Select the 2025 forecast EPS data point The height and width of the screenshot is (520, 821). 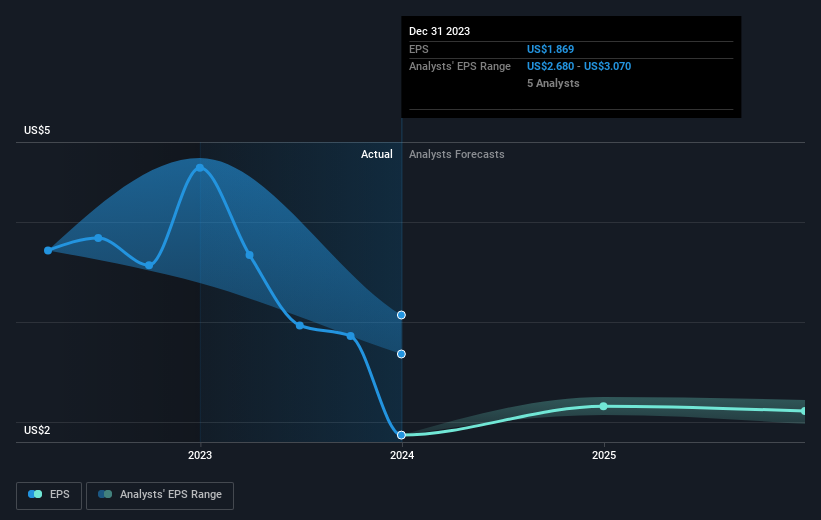tap(603, 406)
